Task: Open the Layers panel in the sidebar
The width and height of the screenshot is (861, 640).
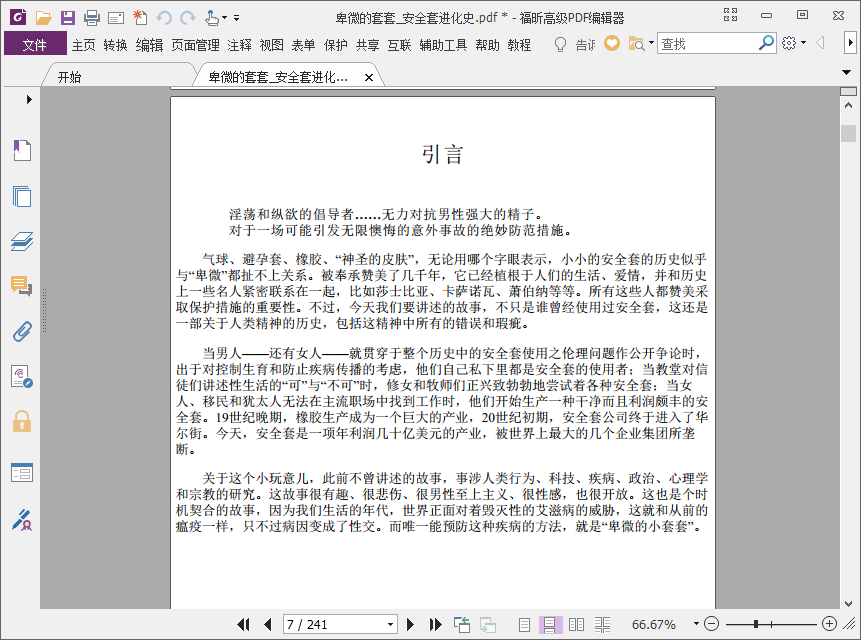Action: click(x=22, y=241)
